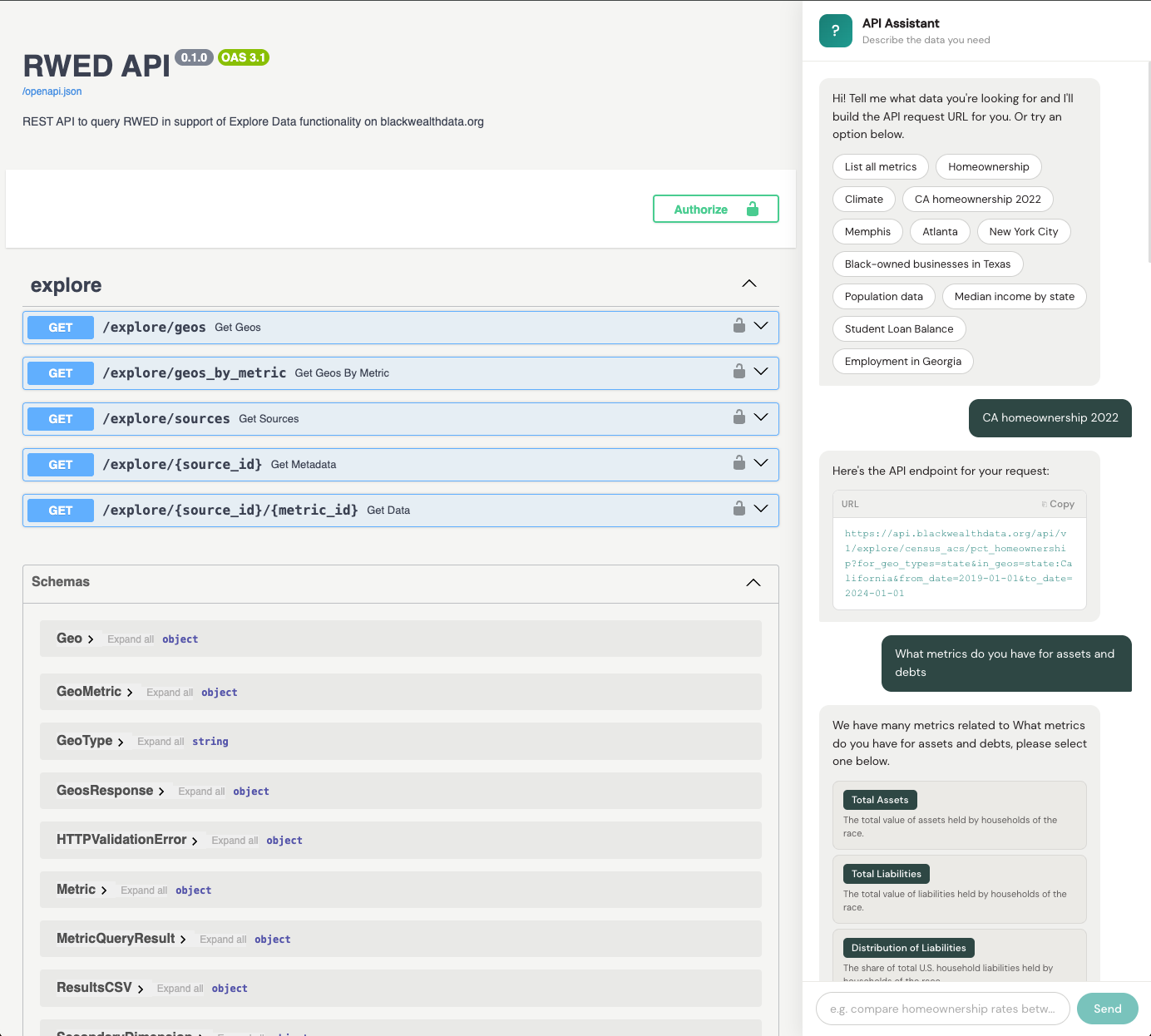This screenshot has height=1036, width=1151.
Task: Click lock icon on Get Data row
Action: click(x=739, y=508)
